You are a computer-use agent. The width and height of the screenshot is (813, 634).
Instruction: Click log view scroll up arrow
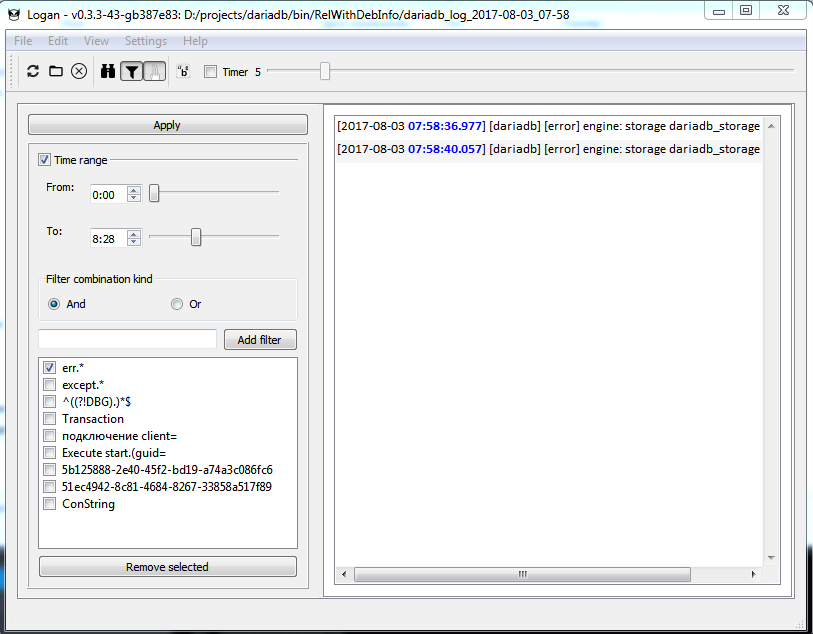coord(771,126)
